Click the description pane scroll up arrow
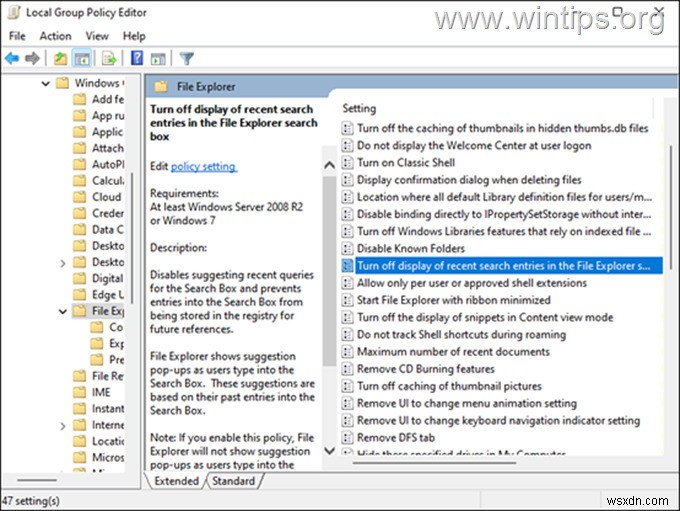Image resolution: width=680 pixels, height=511 pixels. (330, 165)
